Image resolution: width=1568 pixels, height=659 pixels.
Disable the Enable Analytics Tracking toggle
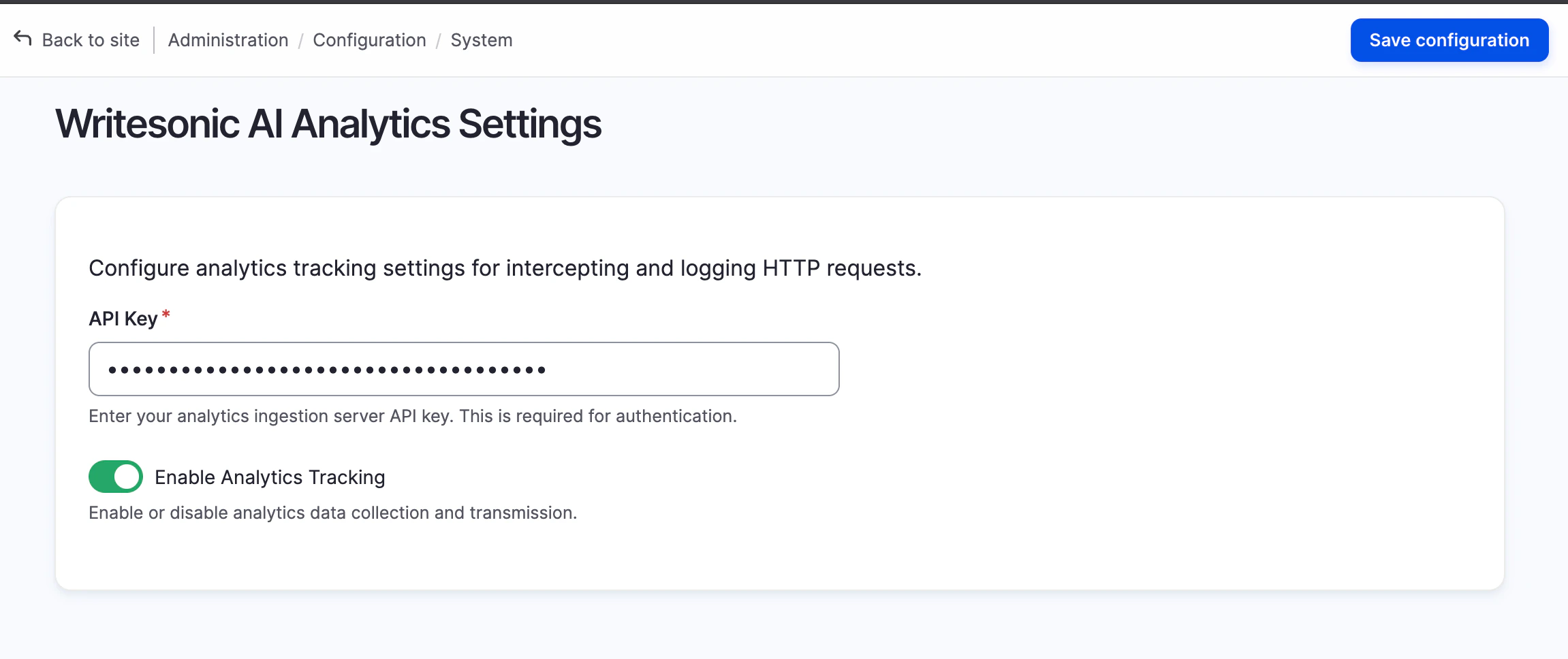116,477
